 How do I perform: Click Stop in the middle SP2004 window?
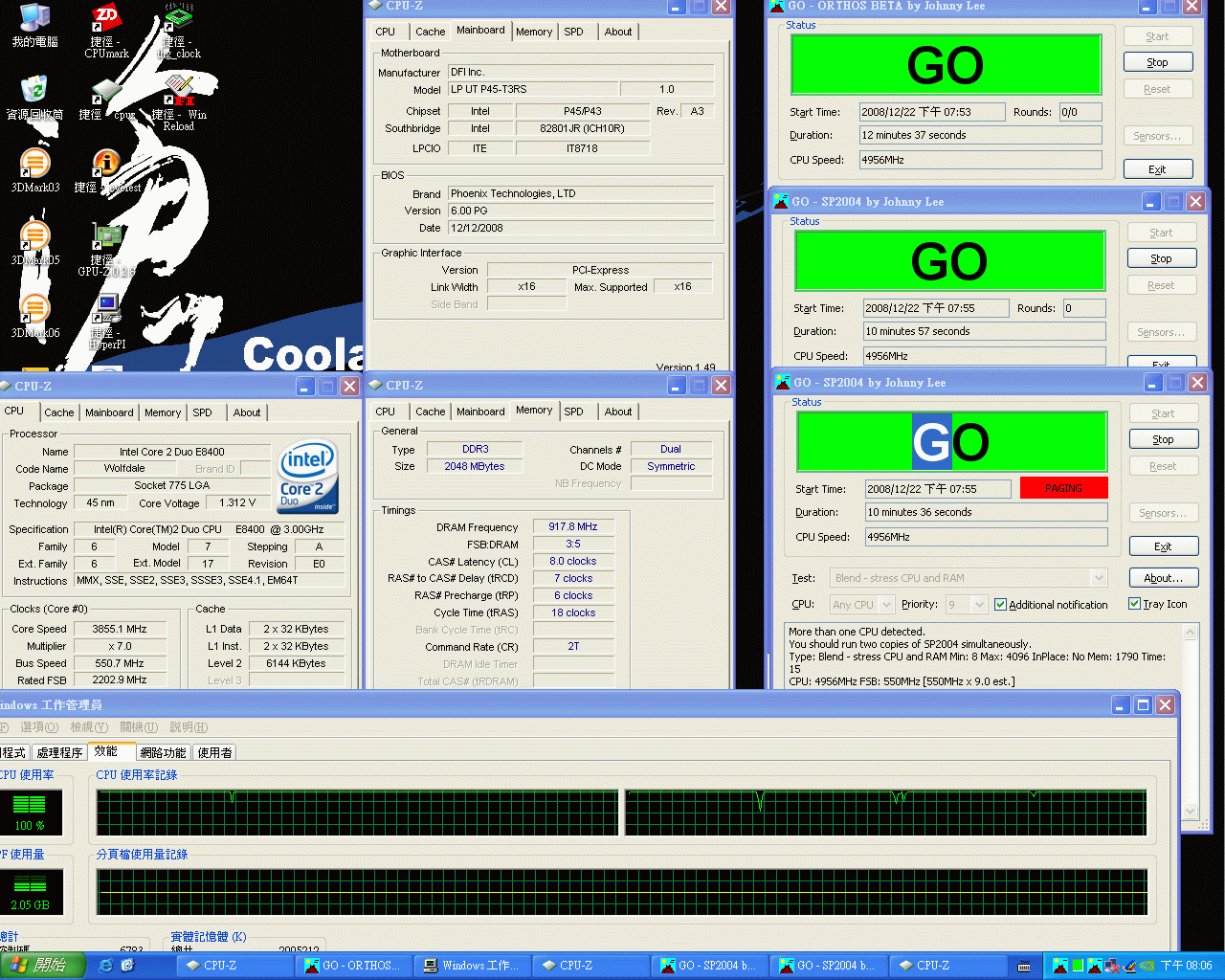point(1161,258)
